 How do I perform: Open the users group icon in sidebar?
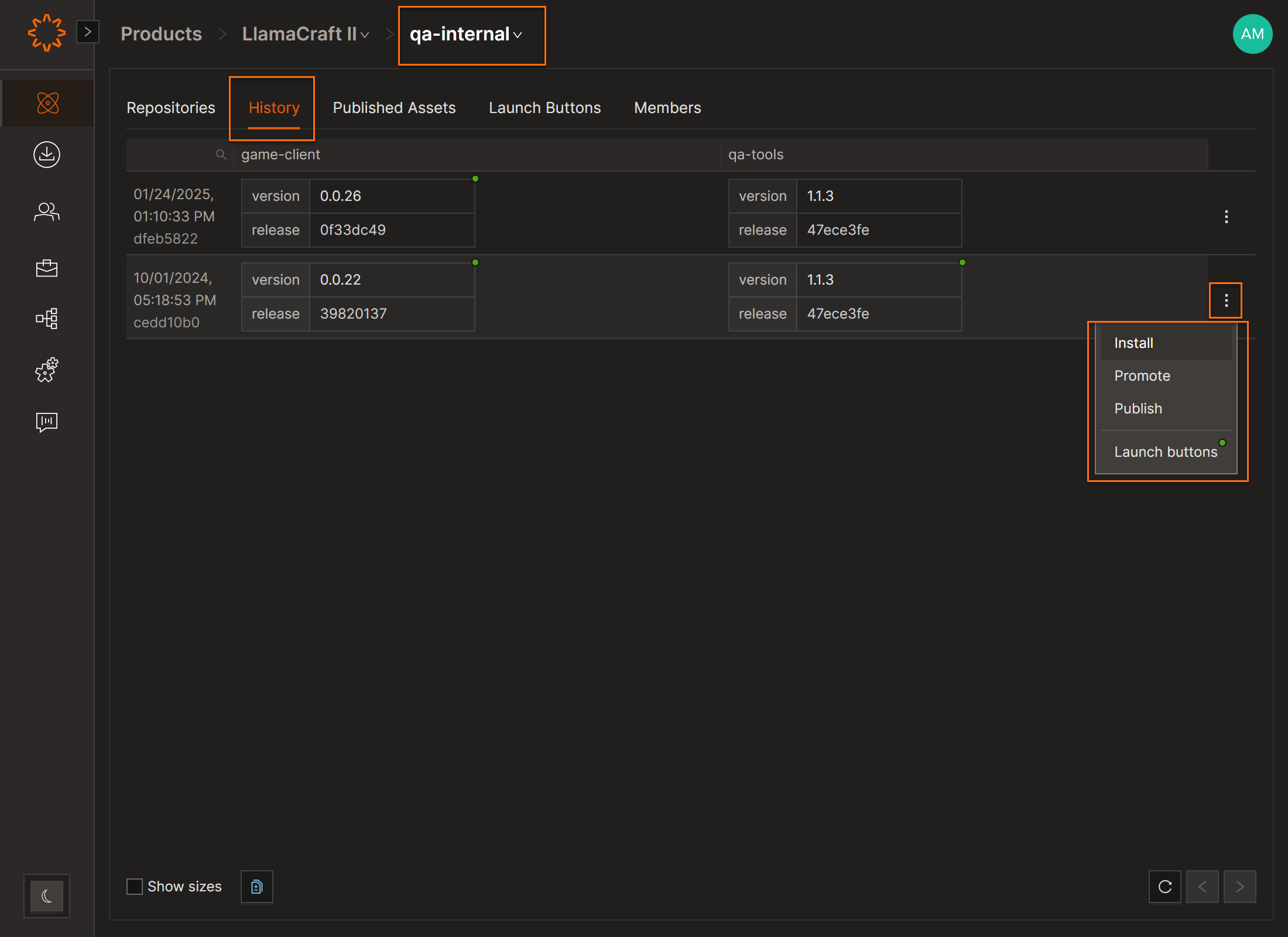click(x=47, y=211)
